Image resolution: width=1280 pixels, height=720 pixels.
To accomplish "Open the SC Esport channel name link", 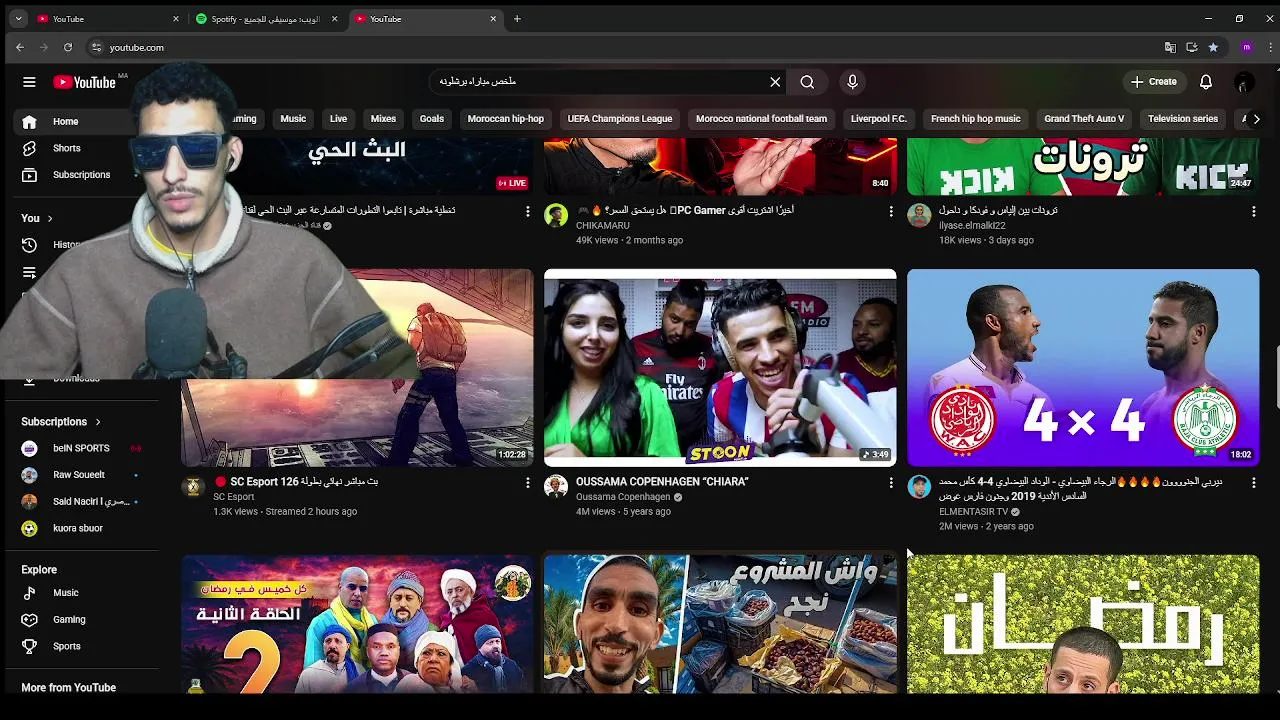I will 234,497.
